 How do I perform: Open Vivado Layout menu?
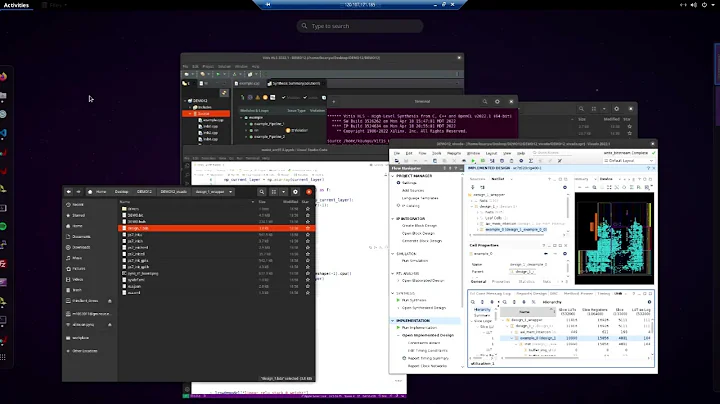491,153
